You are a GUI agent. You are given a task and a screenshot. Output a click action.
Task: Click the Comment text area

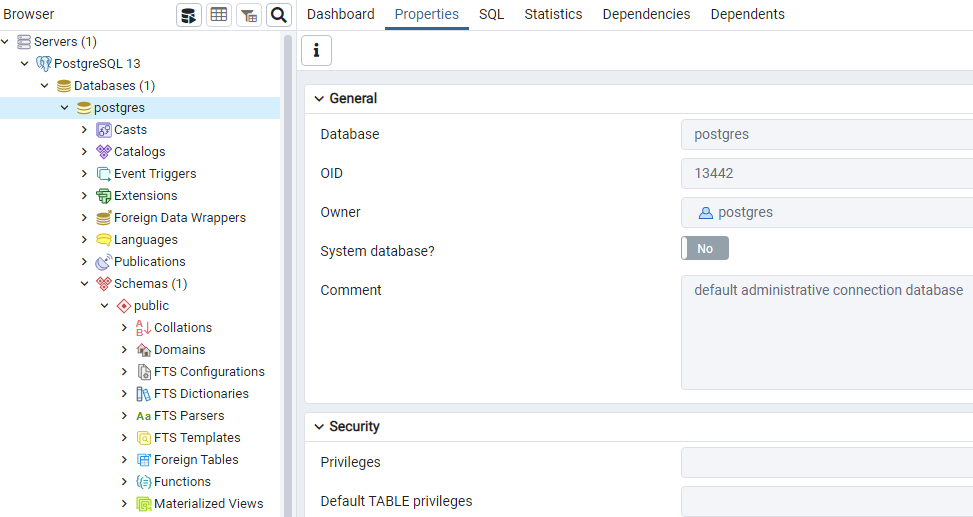(x=827, y=333)
